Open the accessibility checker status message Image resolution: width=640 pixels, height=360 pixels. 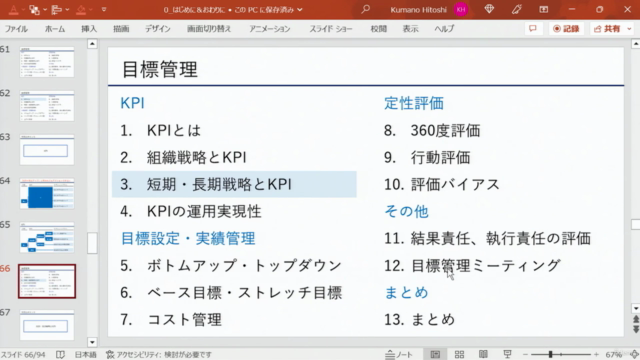point(159,355)
